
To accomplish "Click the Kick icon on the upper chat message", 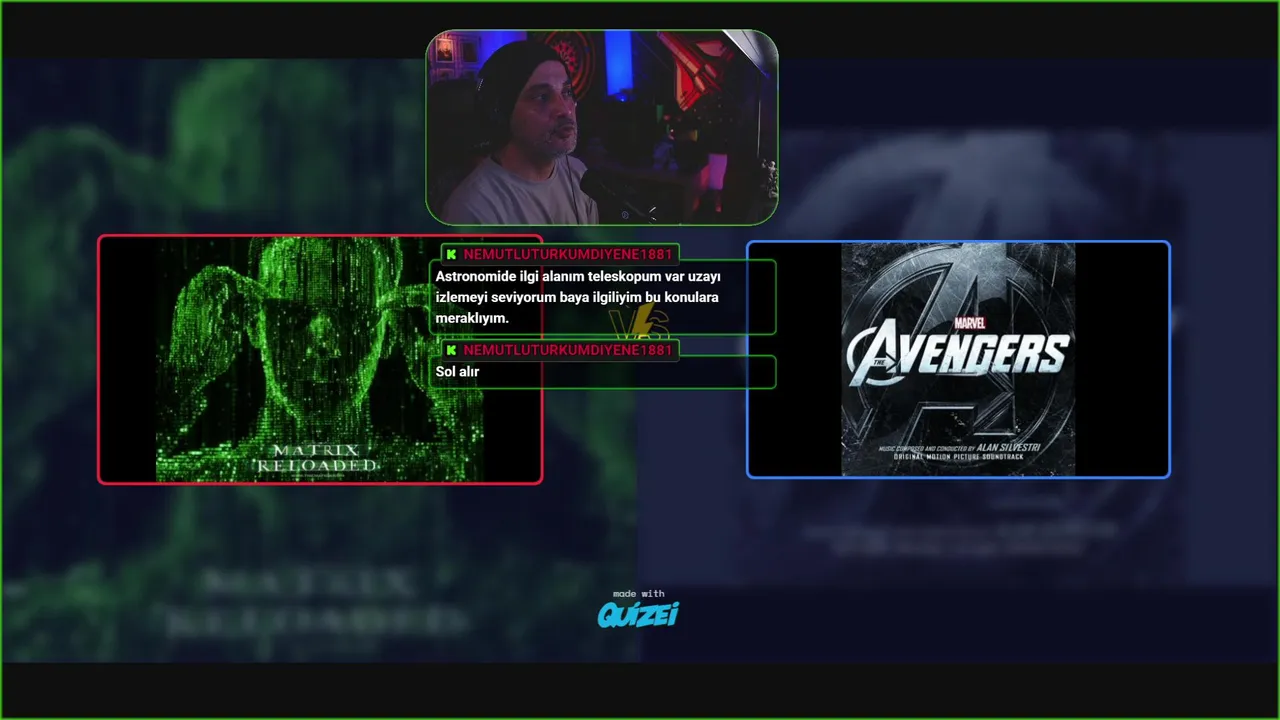I will point(452,254).
